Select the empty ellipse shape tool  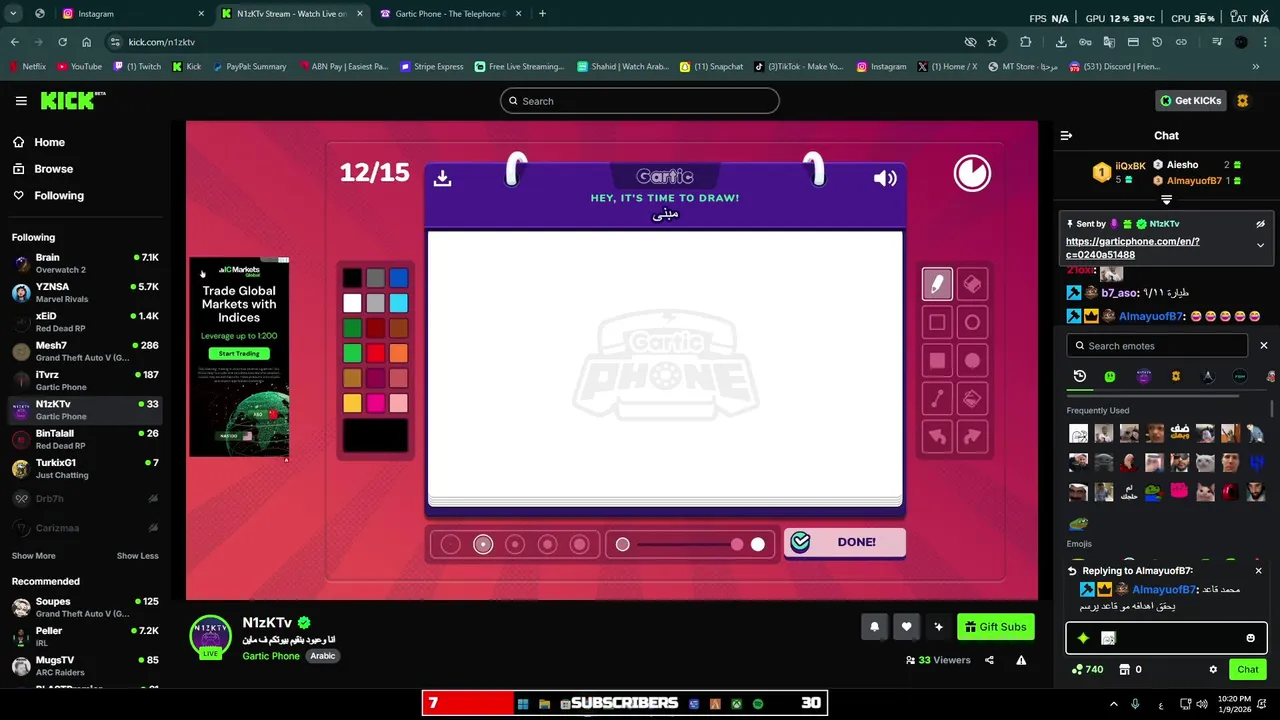pos(972,322)
